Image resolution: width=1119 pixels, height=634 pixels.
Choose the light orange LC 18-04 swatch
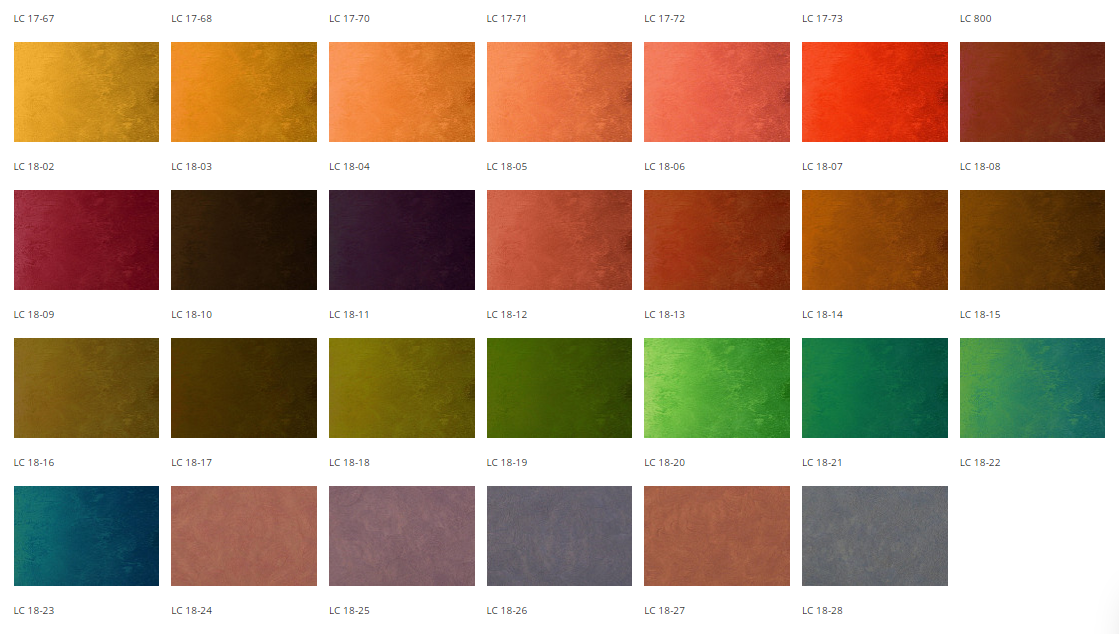point(402,92)
